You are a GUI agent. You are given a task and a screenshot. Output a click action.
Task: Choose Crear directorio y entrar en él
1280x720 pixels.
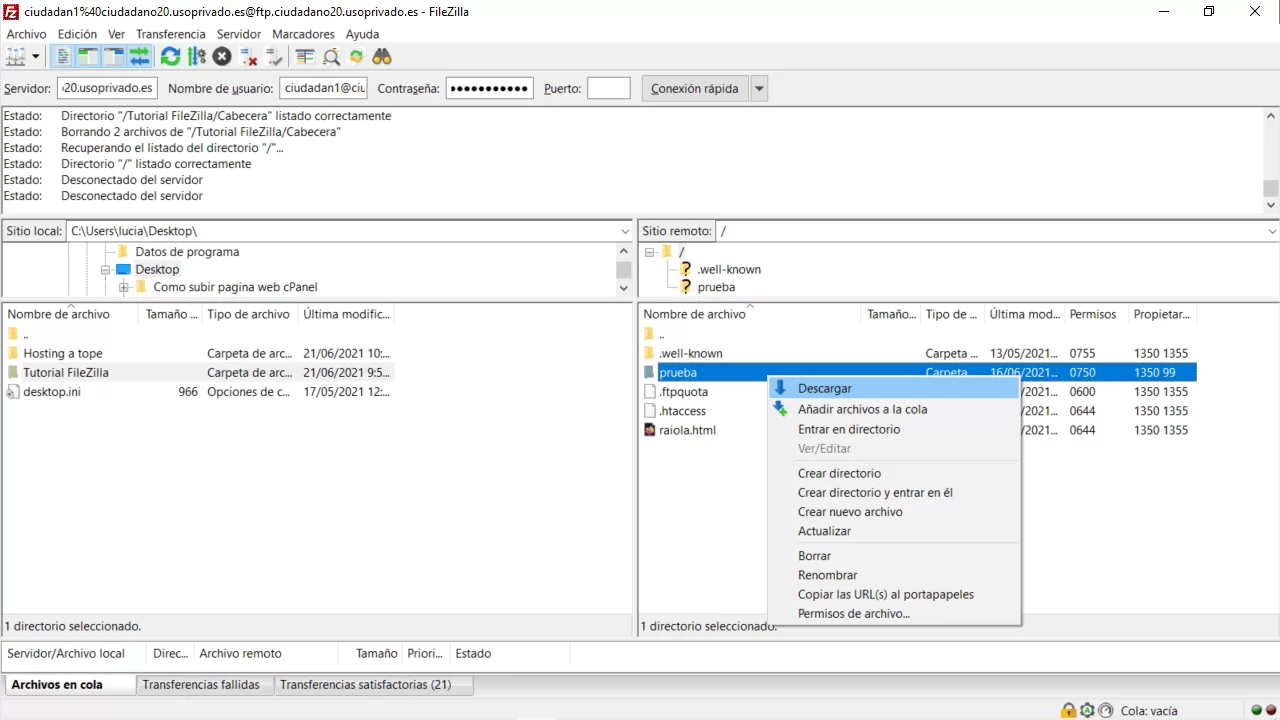point(894,492)
